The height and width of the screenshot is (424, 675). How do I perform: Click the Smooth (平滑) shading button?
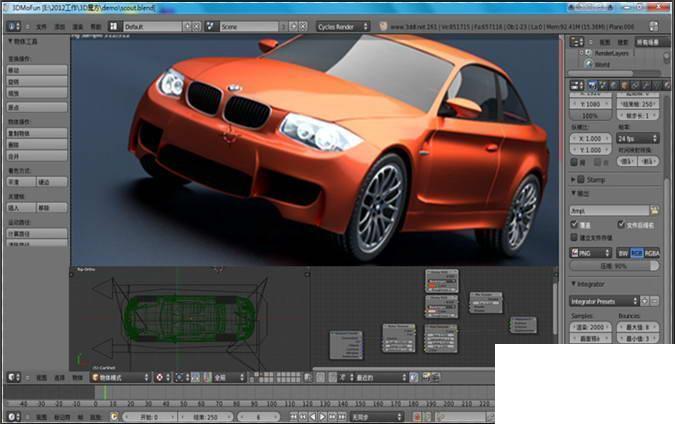pos(22,182)
